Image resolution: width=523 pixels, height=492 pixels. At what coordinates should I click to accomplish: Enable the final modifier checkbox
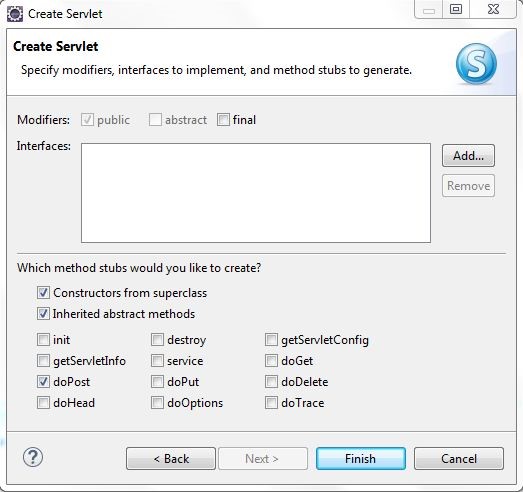click(x=223, y=120)
